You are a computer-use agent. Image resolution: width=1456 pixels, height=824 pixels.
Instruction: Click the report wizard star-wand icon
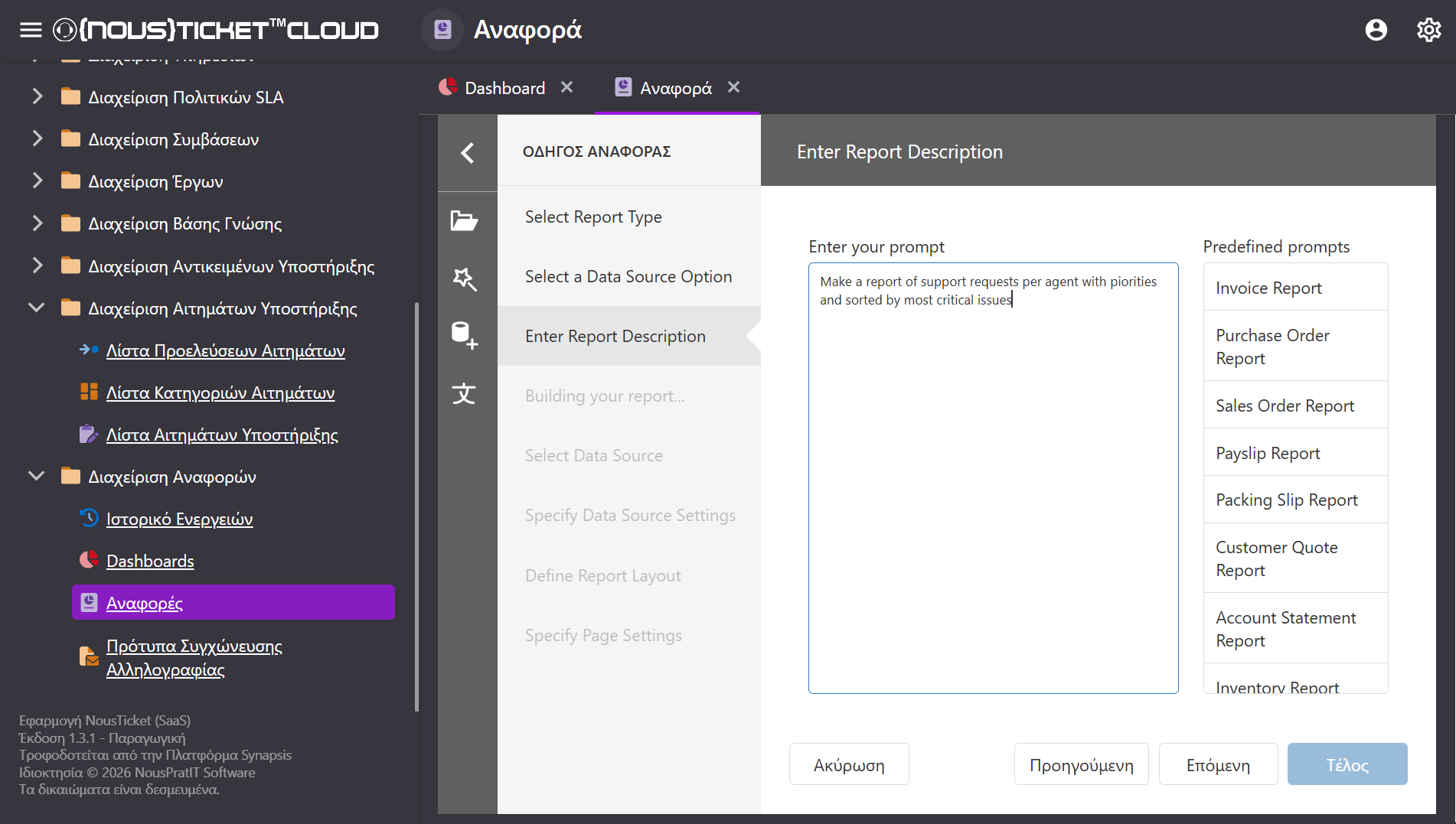coord(464,278)
